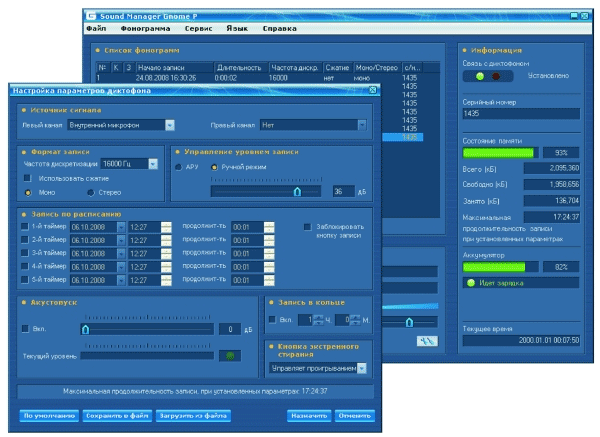600x437 pixels.
Task: Open the 2-й таймер date dropdown
Action: coord(121,240)
